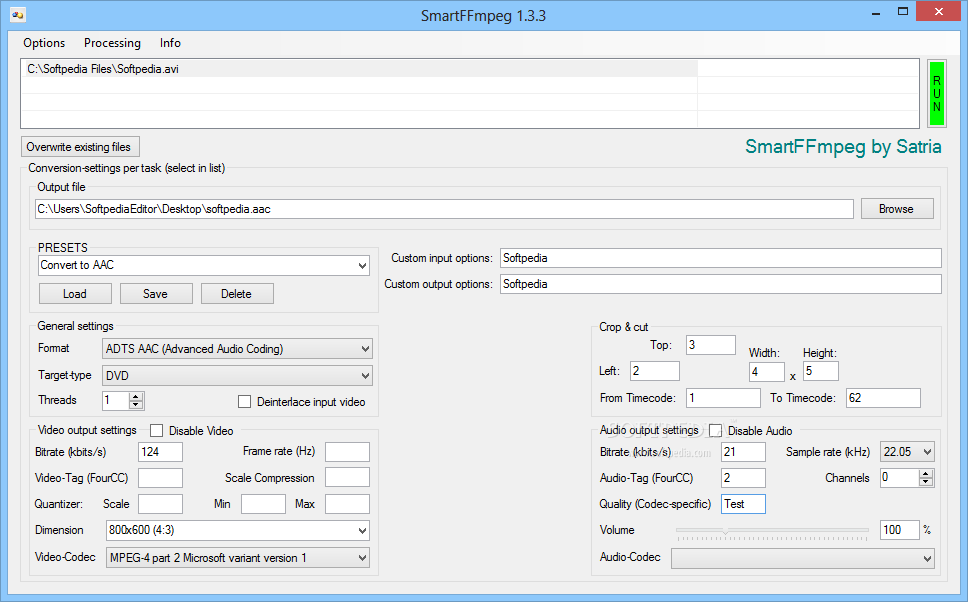Click the Video-Tag (FourCC) field
This screenshot has height=602, width=968.
pos(160,478)
